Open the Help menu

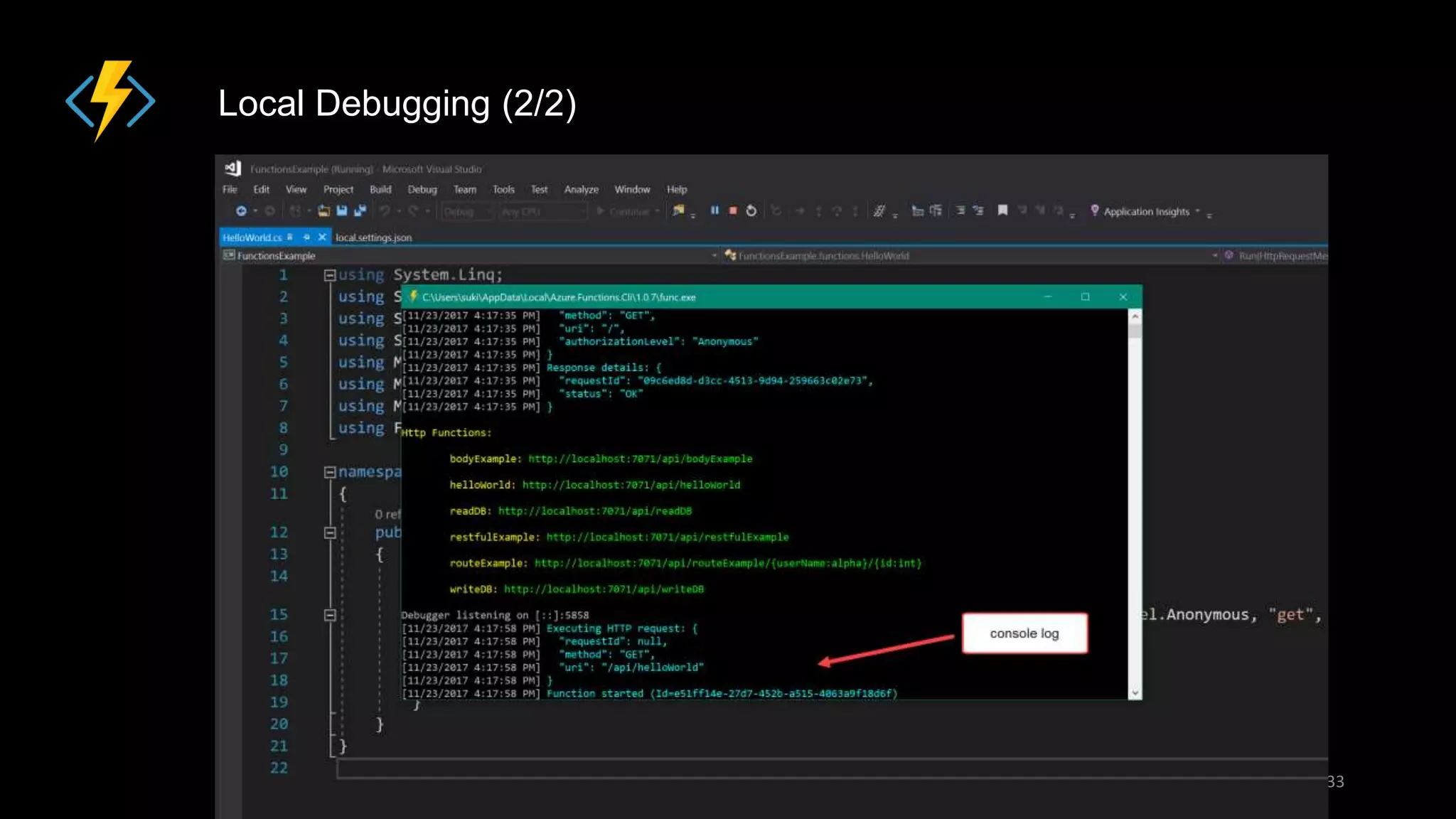pyautogui.click(x=677, y=190)
